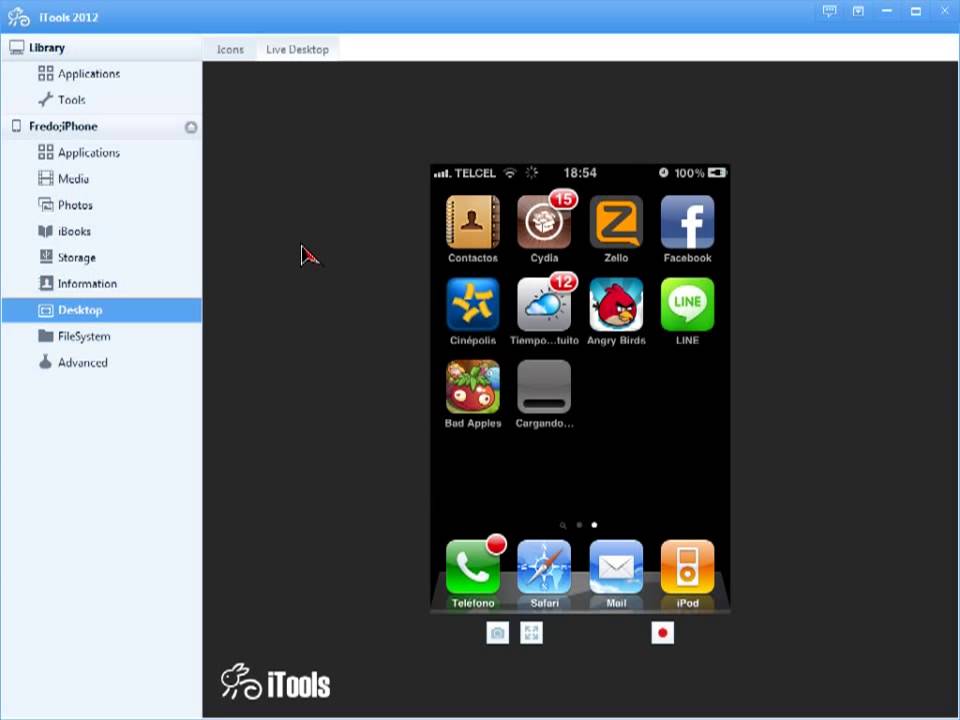Image resolution: width=960 pixels, height=720 pixels.
Task: Click the Library header
Action: pyautogui.click(x=102, y=48)
